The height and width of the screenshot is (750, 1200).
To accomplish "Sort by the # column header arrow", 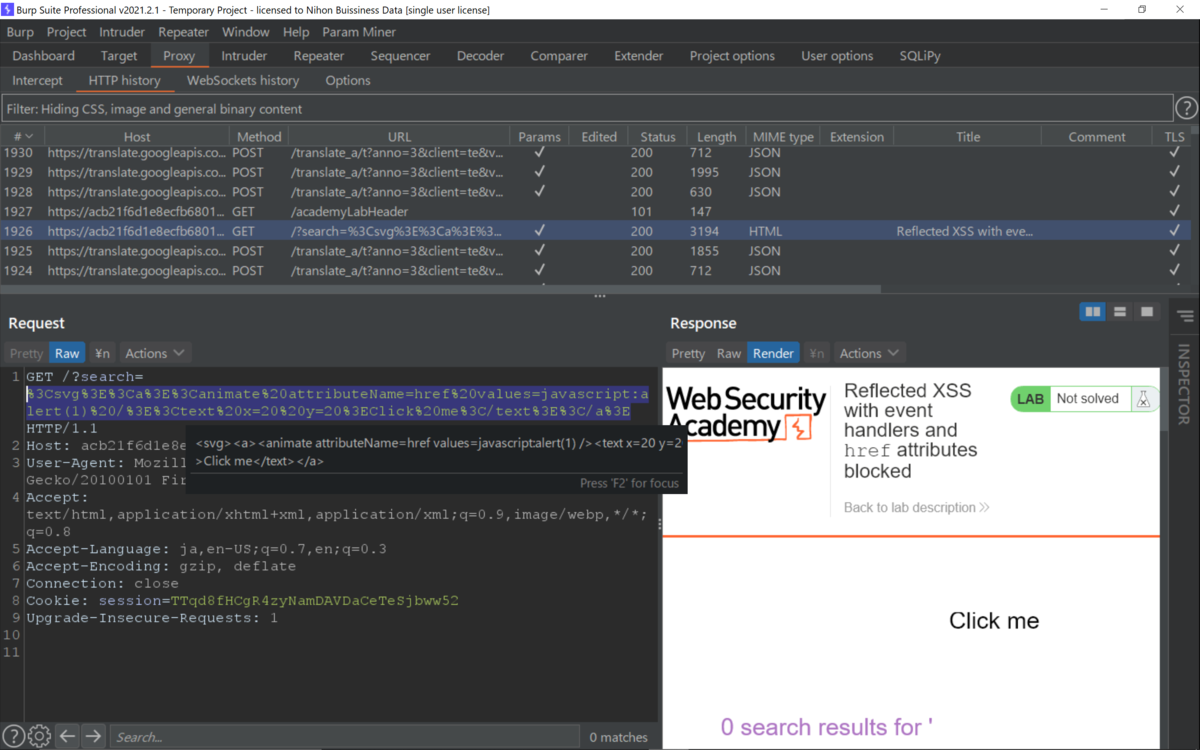I will click(29, 137).
